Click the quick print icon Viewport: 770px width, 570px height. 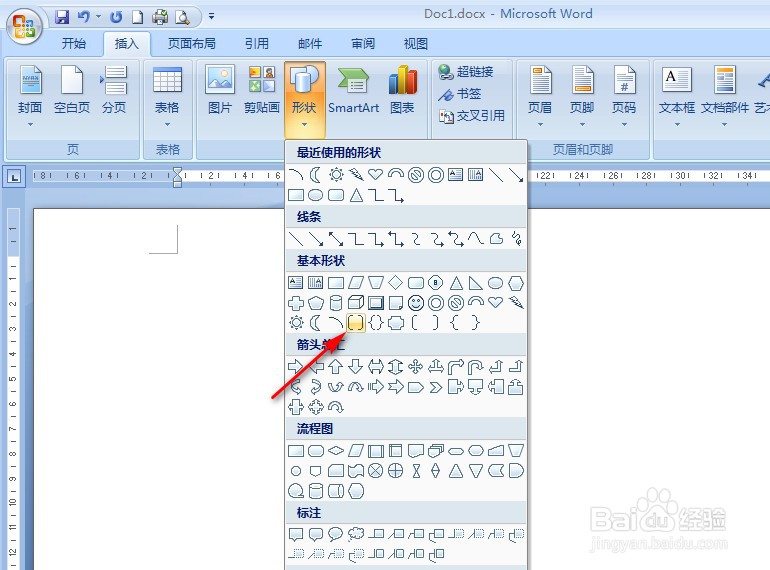coord(160,17)
